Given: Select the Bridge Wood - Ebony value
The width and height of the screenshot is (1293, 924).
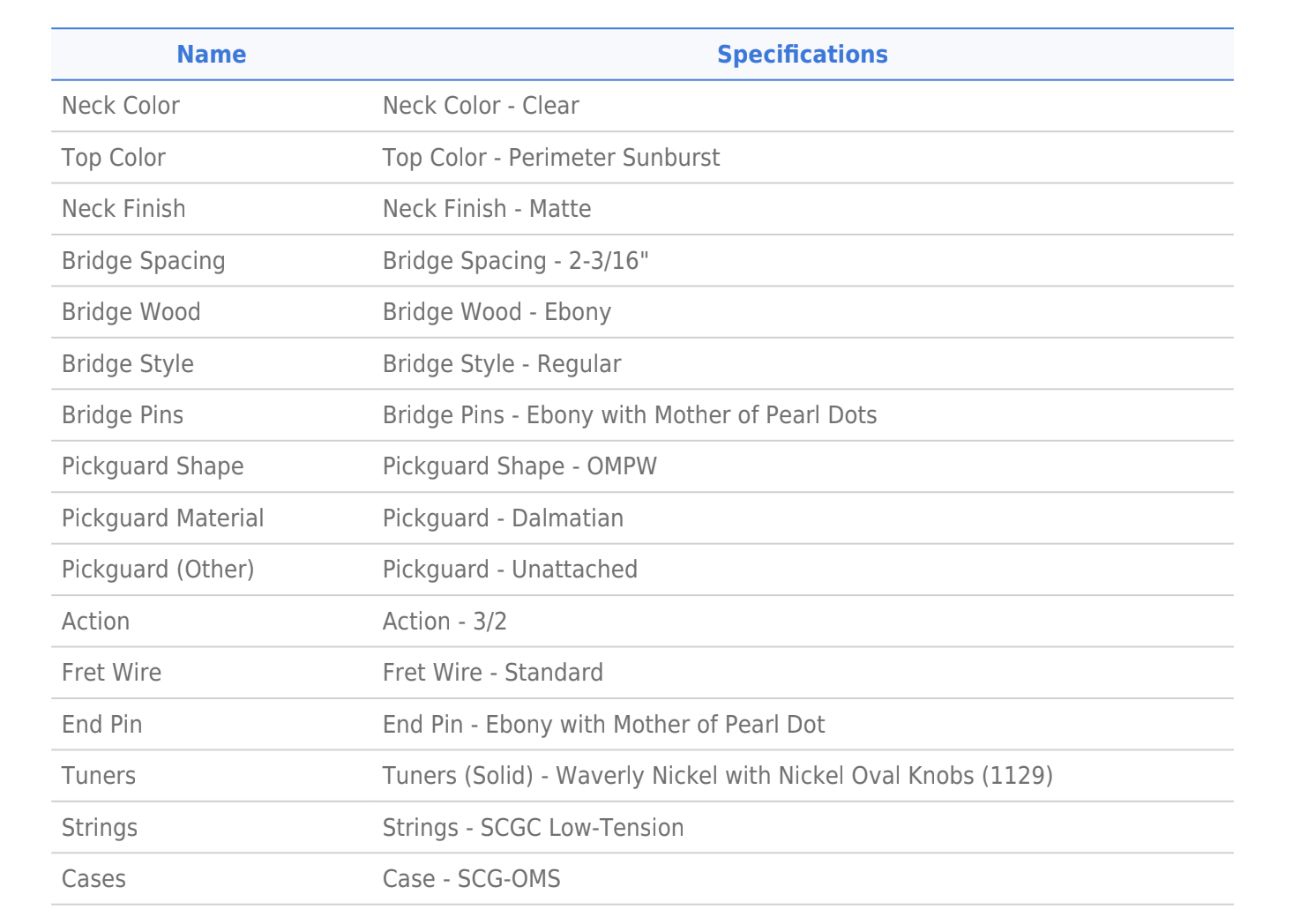Looking at the screenshot, I should (x=497, y=312).
